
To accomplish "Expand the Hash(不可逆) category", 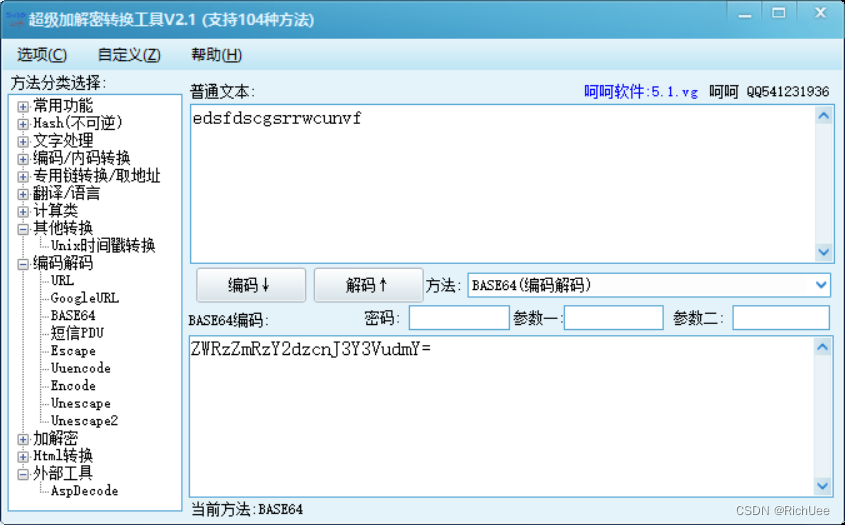I will click(x=23, y=124).
